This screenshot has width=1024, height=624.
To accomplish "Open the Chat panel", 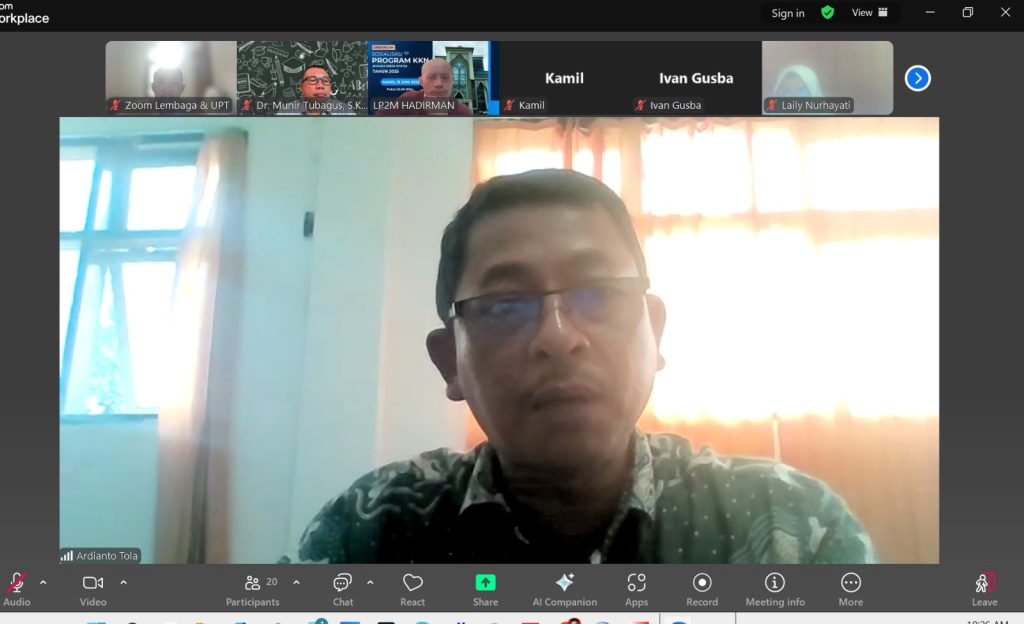I will coord(342,588).
